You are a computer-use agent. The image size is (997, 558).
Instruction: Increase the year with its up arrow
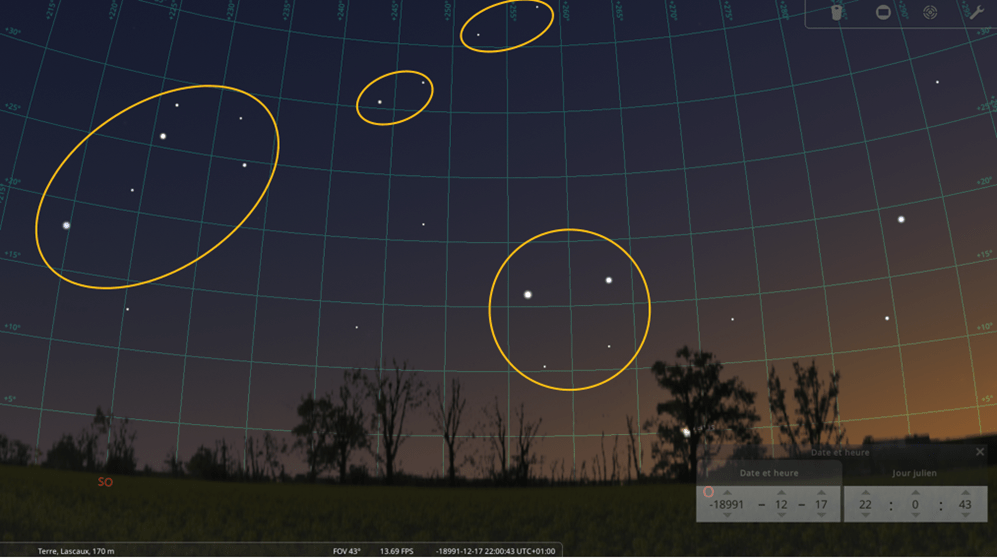click(727, 492)
